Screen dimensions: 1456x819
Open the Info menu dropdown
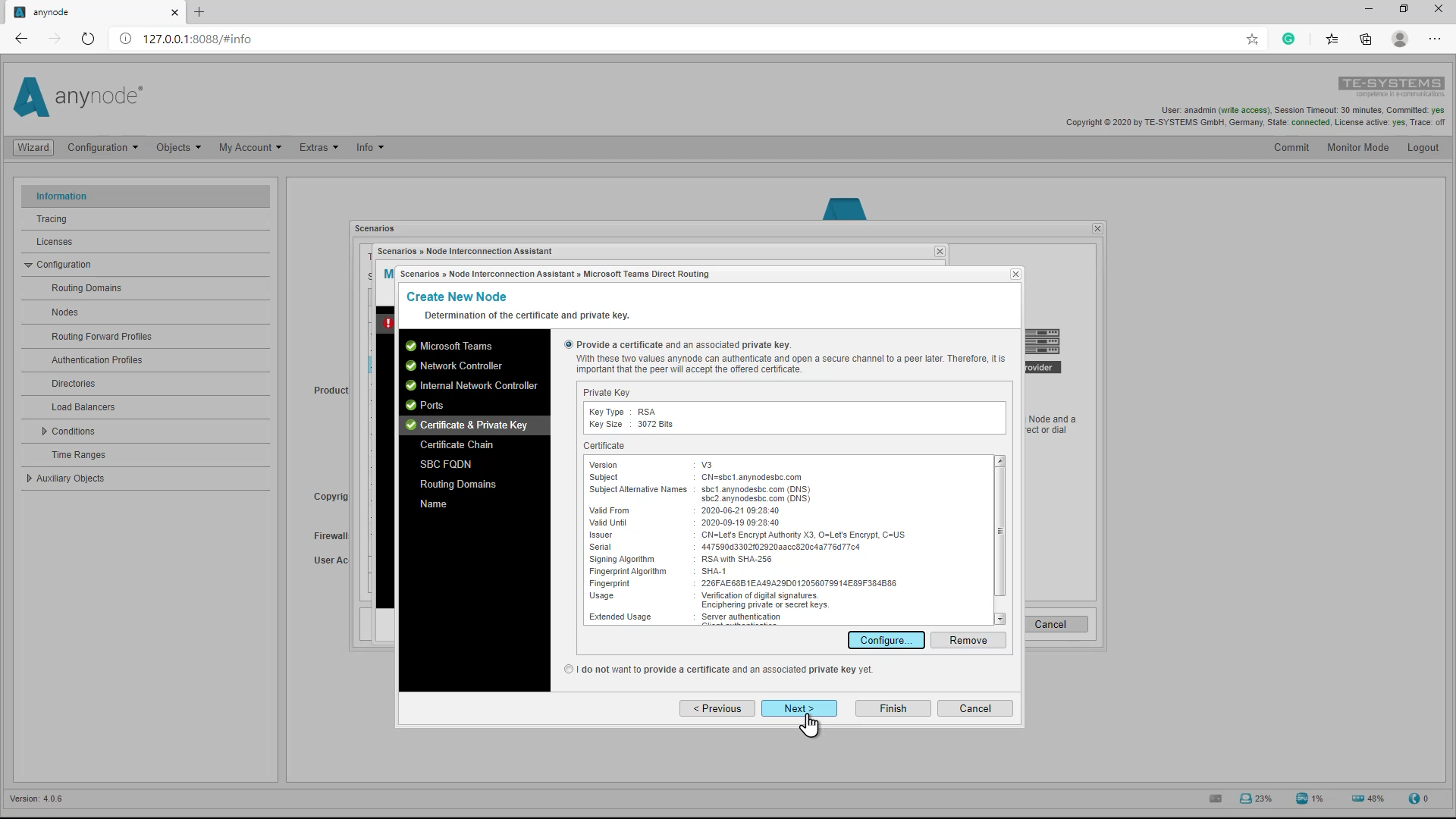(370, 147)
